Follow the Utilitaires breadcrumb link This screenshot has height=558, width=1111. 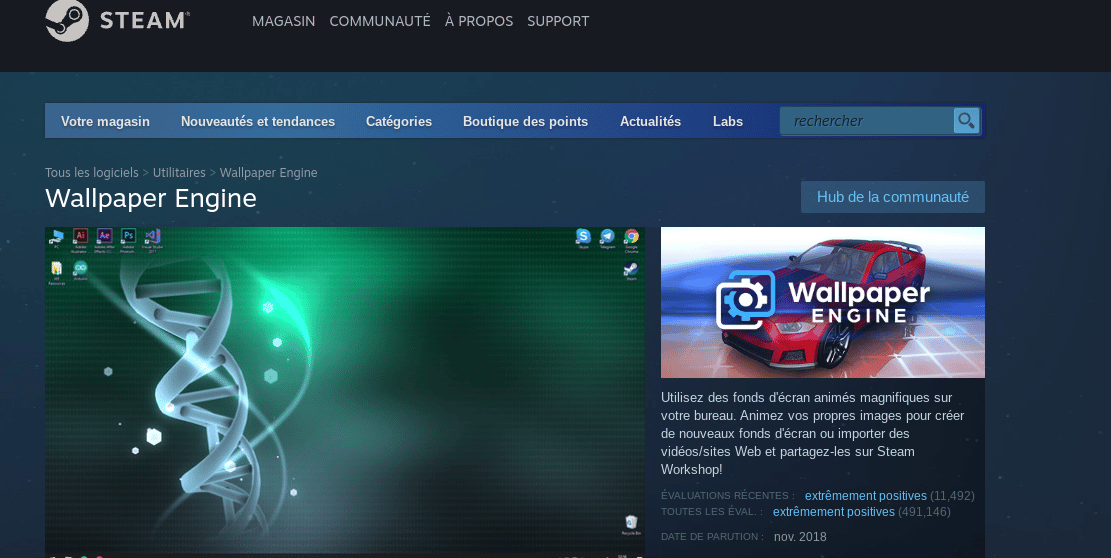(179, 173)
